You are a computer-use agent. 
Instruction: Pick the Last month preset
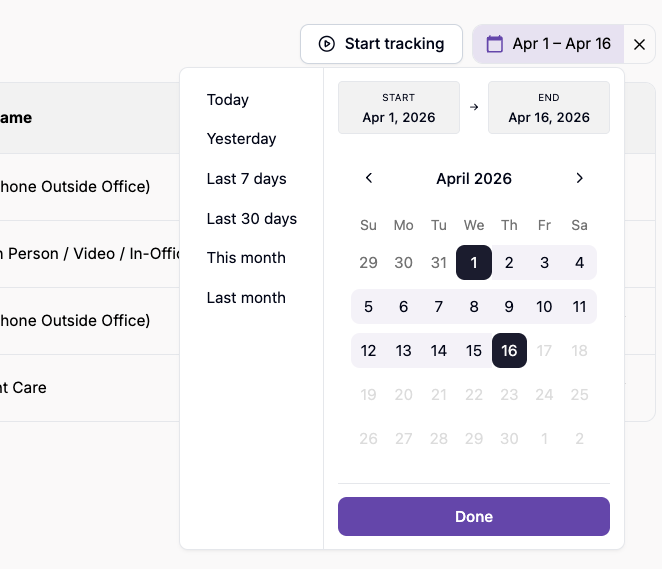point(246,298)
